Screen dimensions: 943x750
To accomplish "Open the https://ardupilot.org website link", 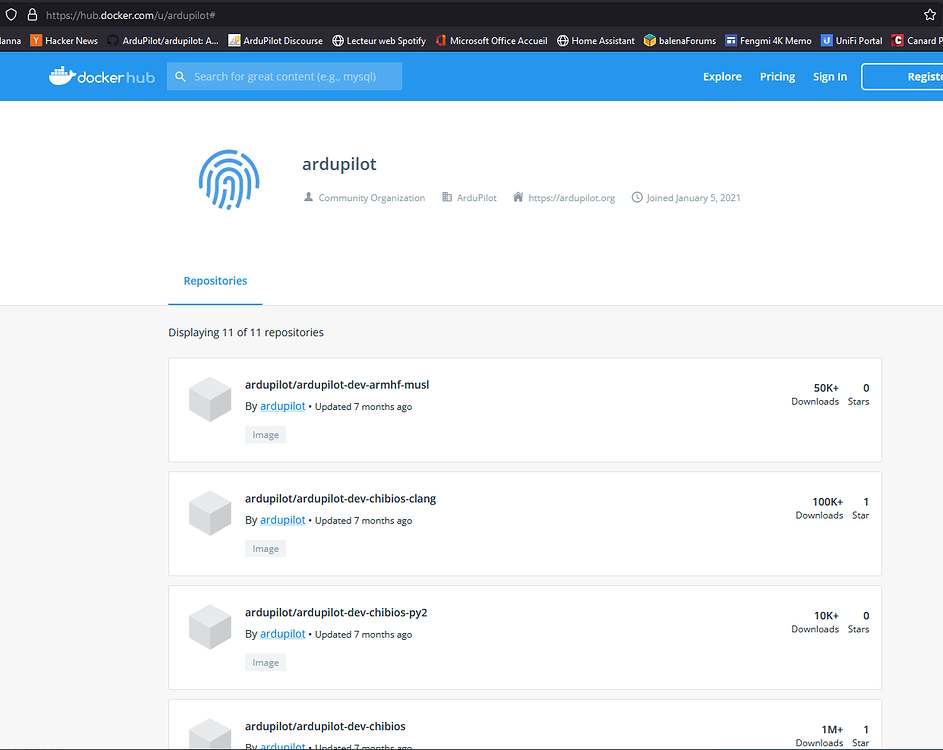I will (571, 197).
